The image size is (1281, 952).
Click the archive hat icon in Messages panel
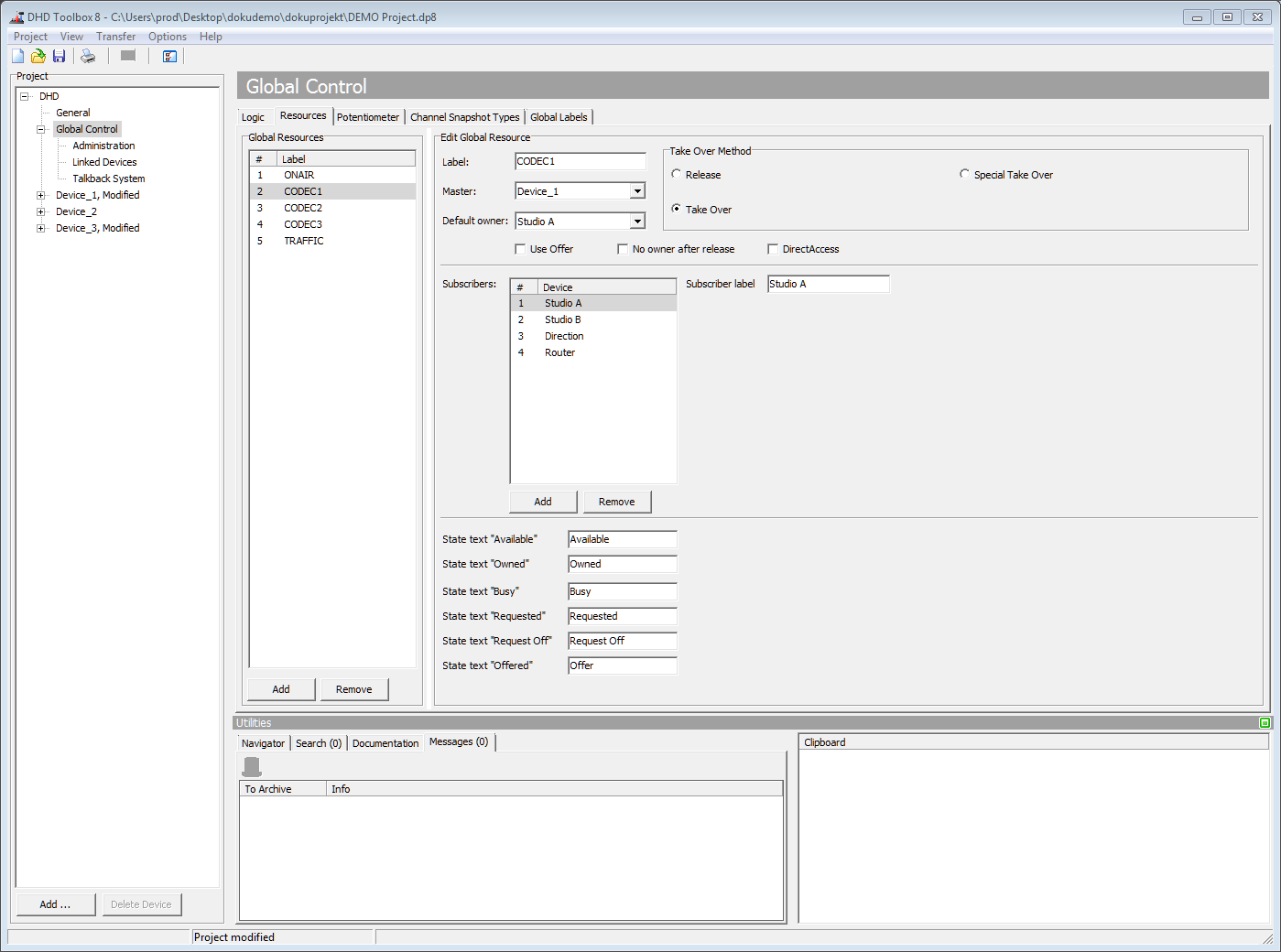click(x=251, y=766)
